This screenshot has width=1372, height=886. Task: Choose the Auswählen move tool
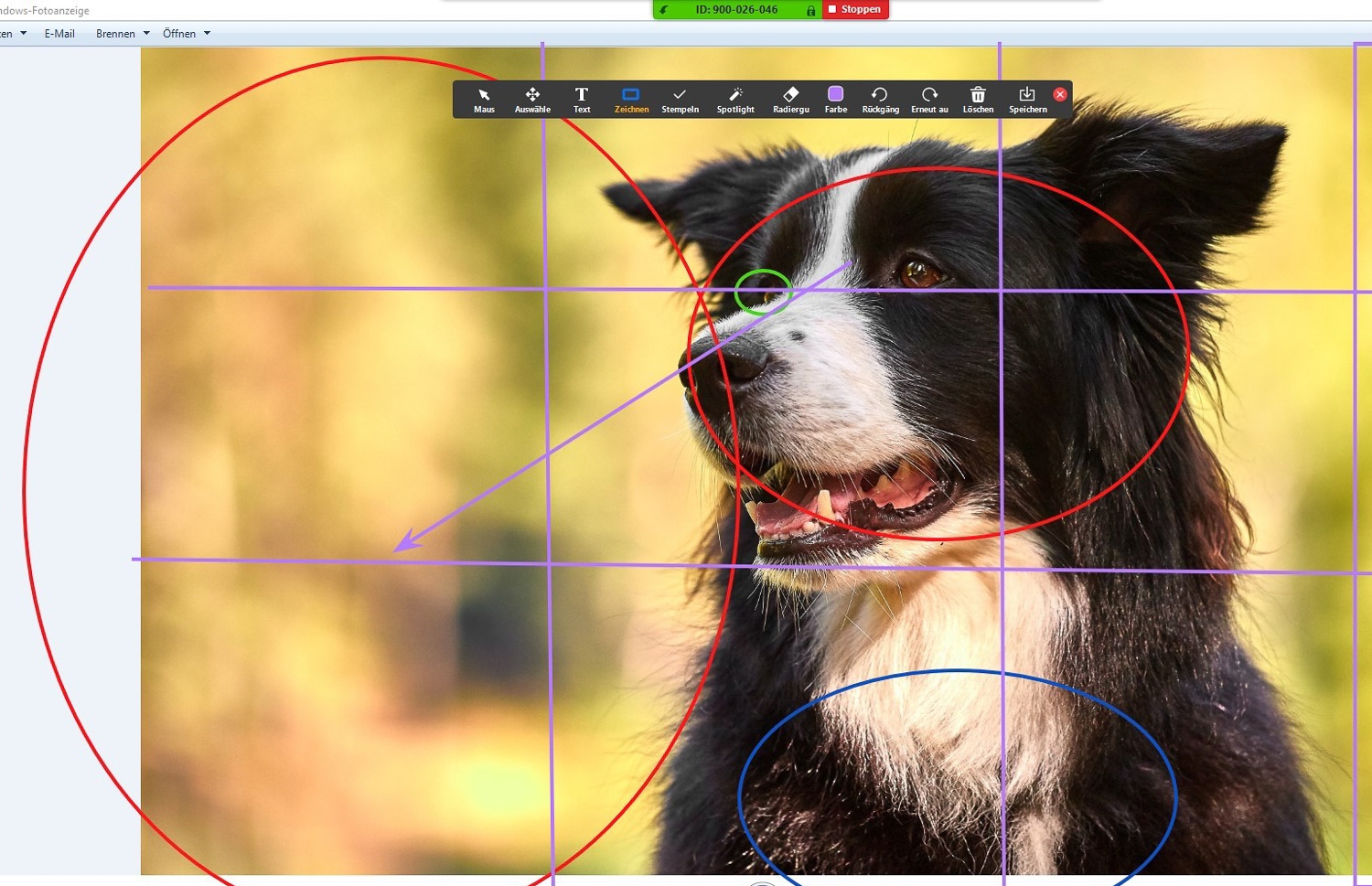pyautogui.click(x=532, y=100)
